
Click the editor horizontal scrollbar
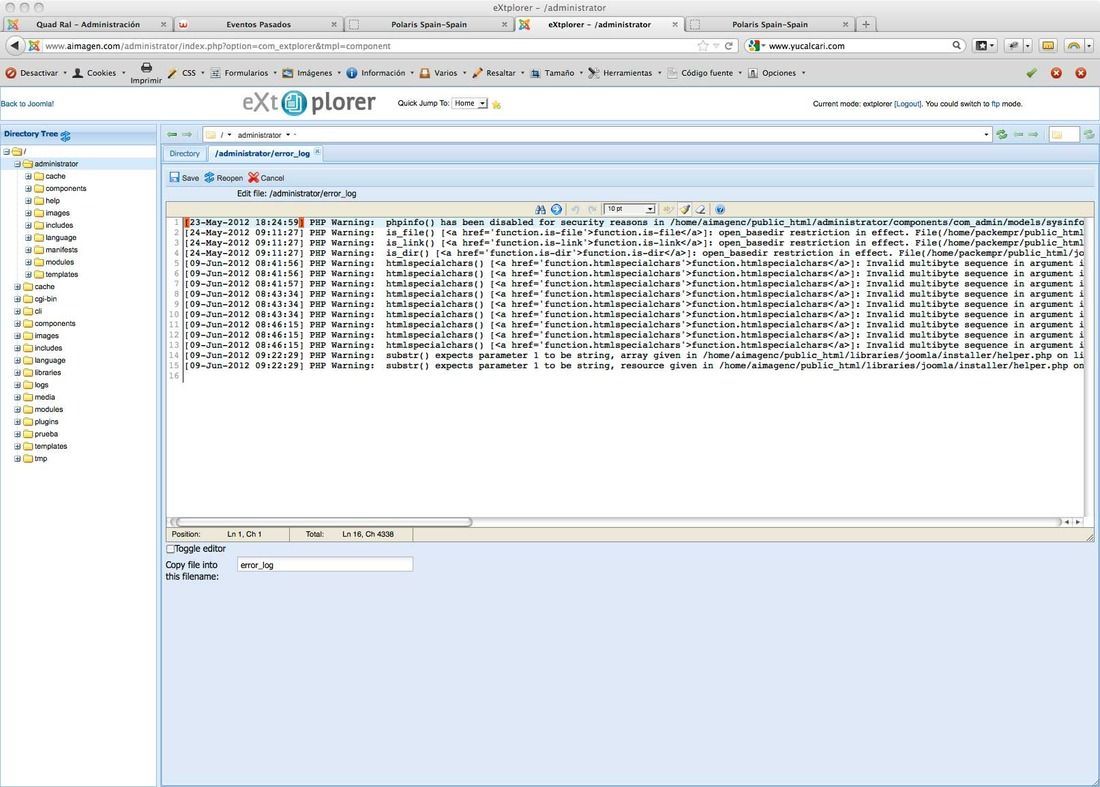(x=323, y=522)
